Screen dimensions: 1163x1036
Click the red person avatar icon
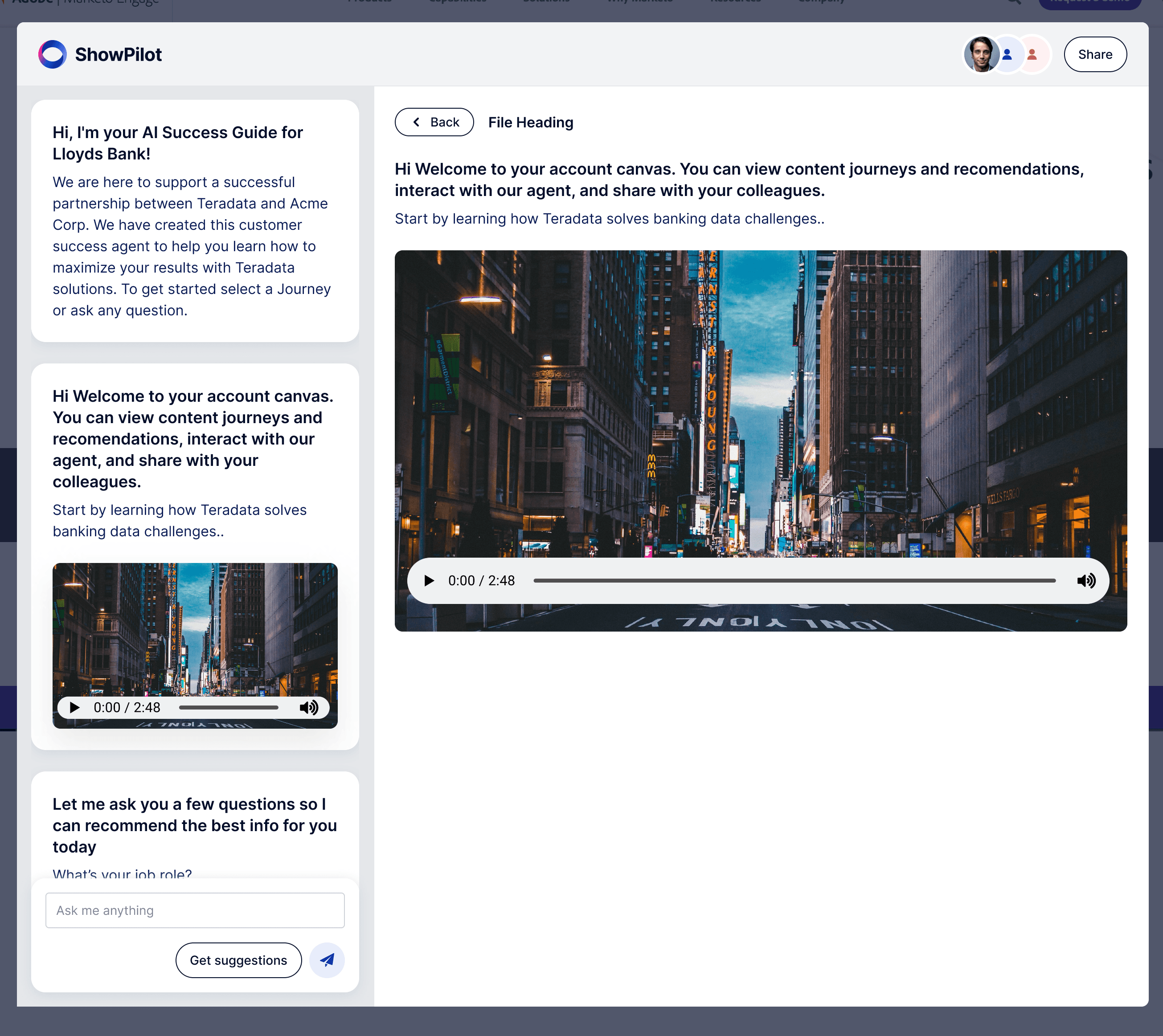click(1033, 54)
